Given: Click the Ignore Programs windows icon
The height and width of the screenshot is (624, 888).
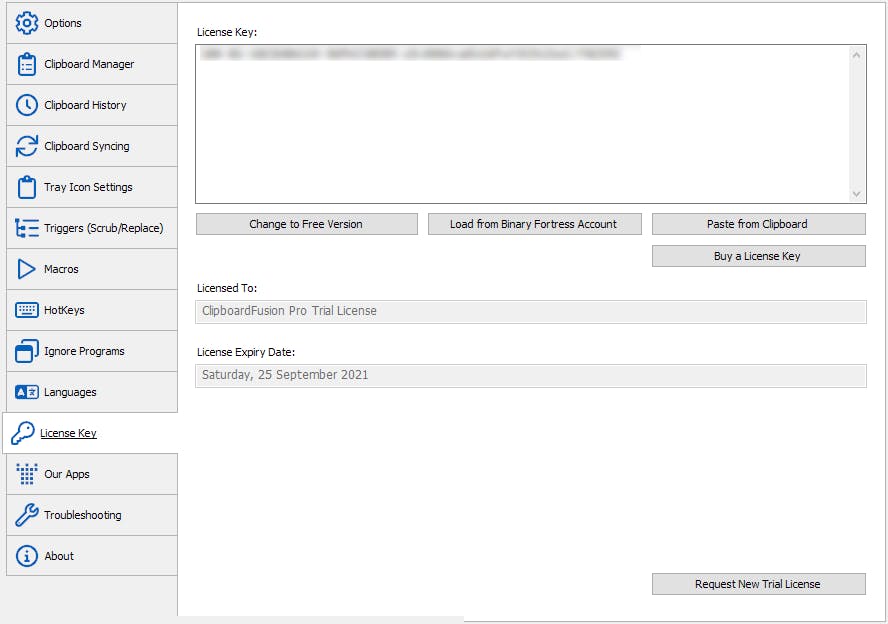Looking at the screenshot, I should [x=27, y=351].
